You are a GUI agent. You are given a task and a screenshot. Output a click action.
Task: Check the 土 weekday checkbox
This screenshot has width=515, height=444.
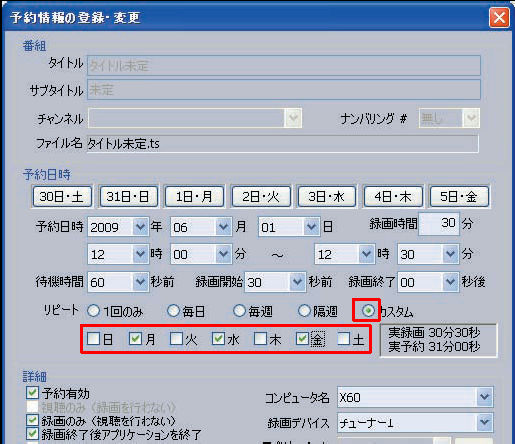pyautogui.click(x=343, y=339)
